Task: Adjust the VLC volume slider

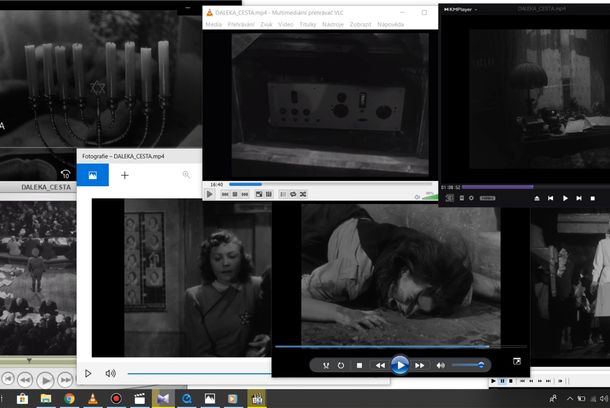Action: pyautogui.click(x=430, y=196)
